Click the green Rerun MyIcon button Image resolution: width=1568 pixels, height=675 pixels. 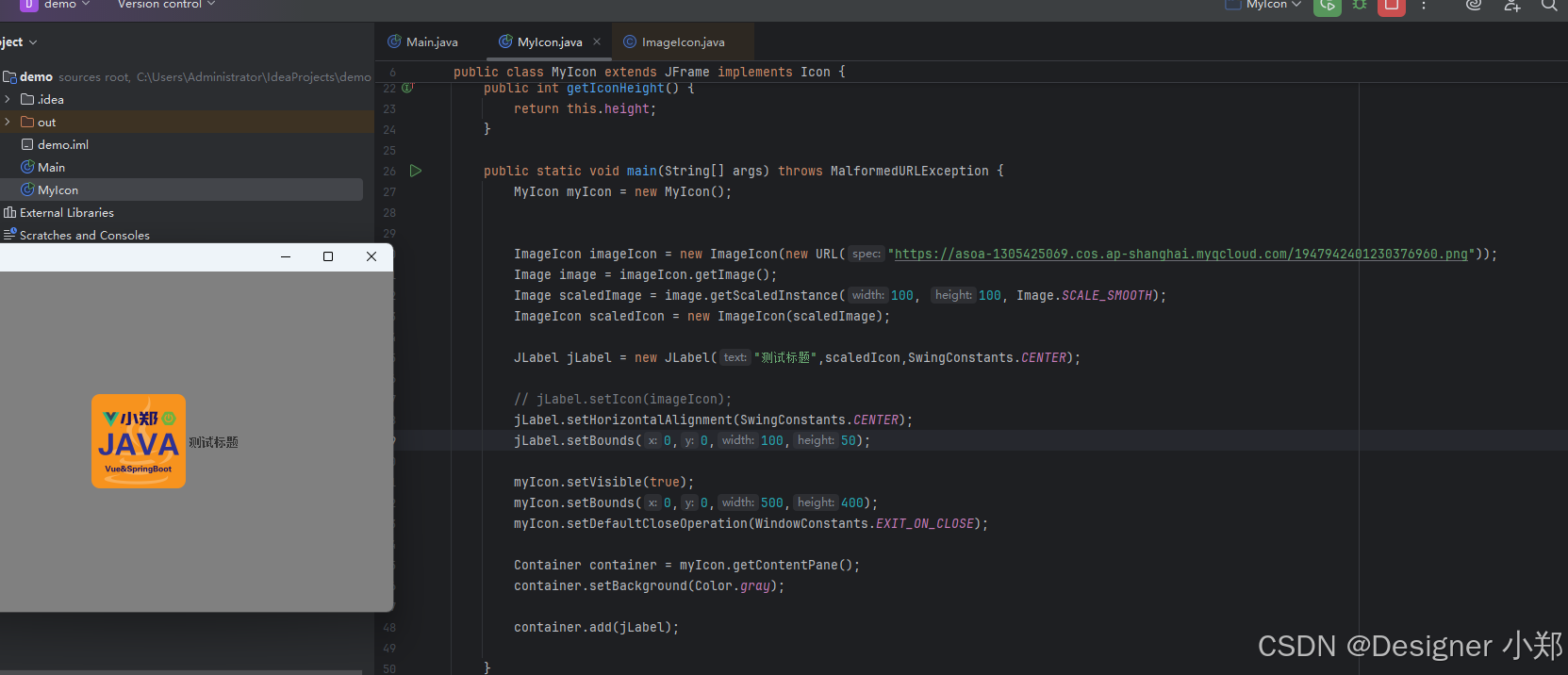pos(1328,5)
